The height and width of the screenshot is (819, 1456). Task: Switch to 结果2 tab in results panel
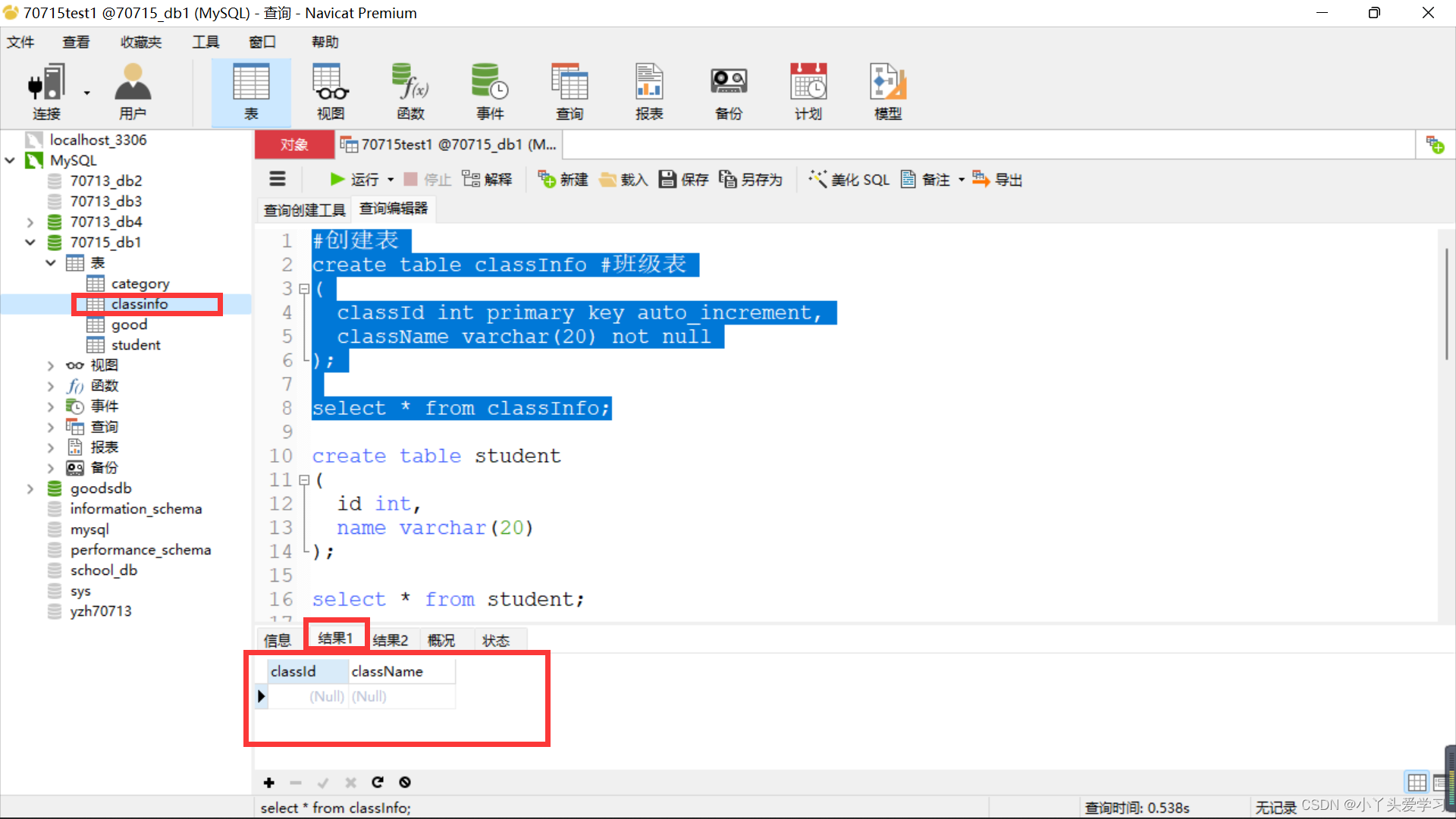[x=389, y=640]
